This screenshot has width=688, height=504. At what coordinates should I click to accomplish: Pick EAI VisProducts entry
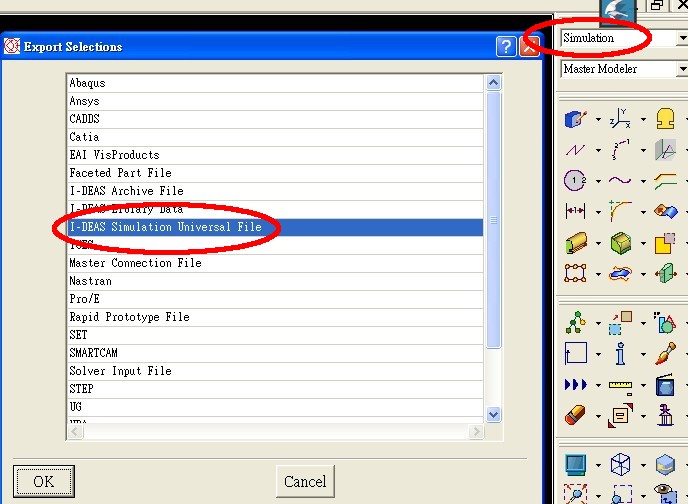pos(275,155)
